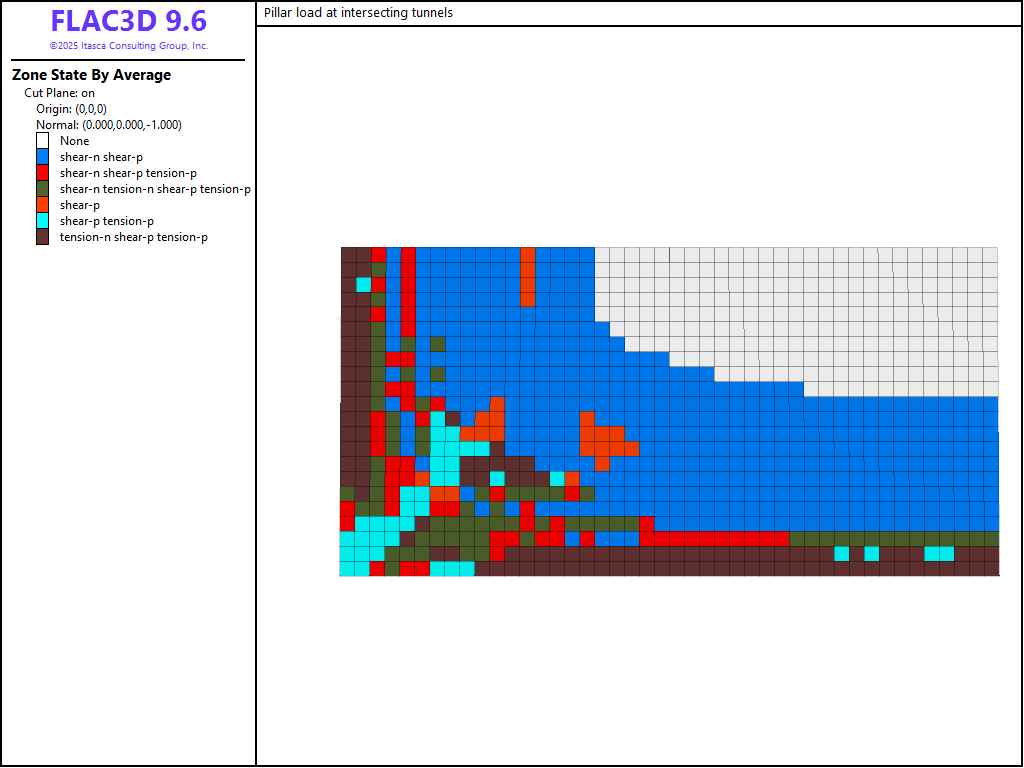This screenshot has width=1024, height=768.
Task: Click the FLAC3D 9.6 logo text
Action: [128, 21]
